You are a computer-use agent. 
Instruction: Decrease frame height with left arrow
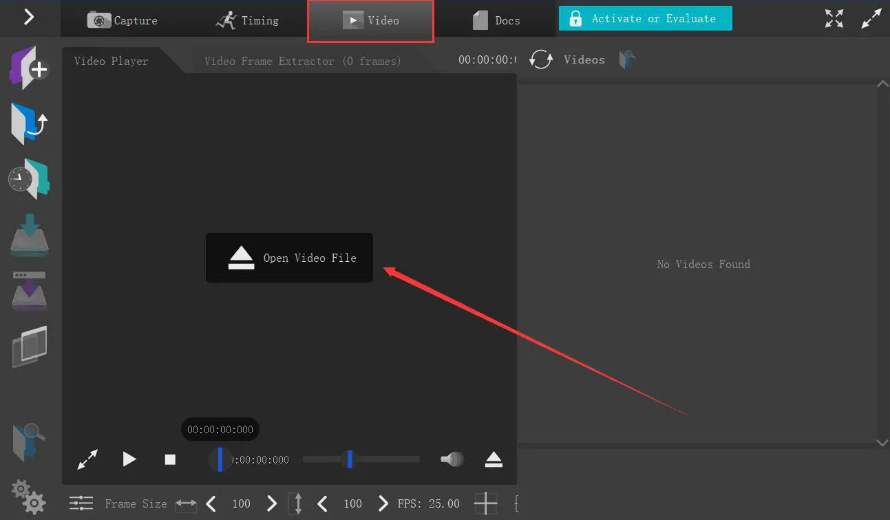click(323, 504)
